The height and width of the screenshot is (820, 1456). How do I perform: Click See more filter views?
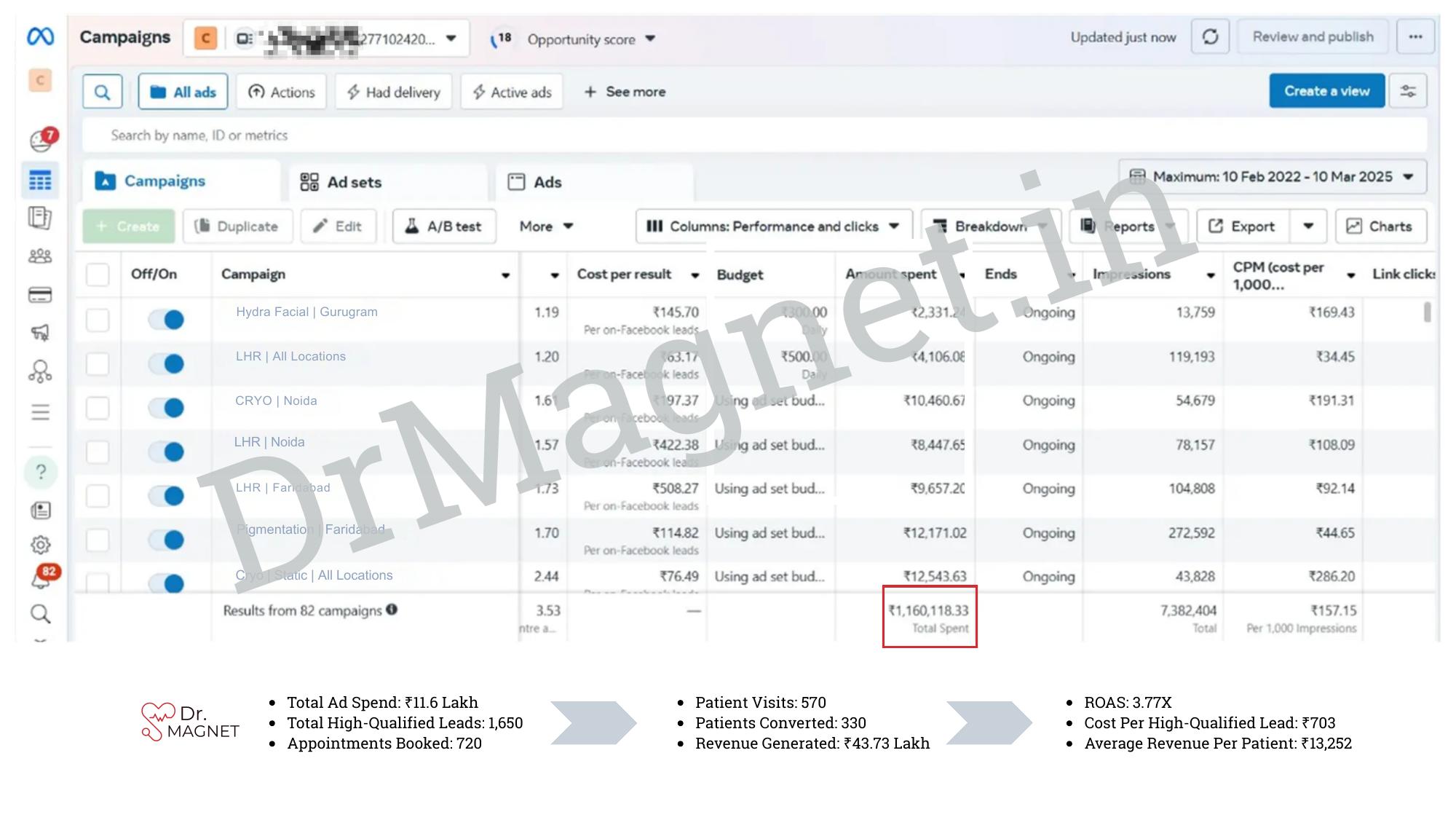(x=625, y=92)
